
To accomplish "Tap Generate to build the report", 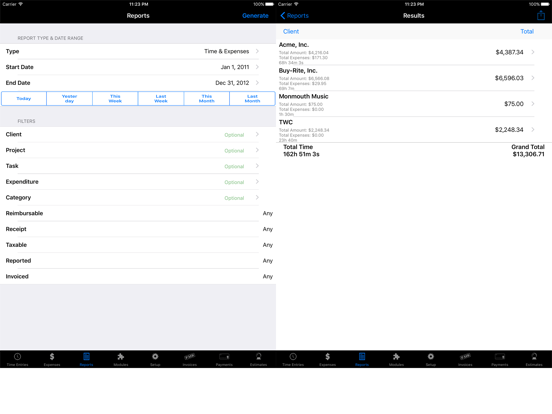I will pyautogui.click(x=255, y=15).
